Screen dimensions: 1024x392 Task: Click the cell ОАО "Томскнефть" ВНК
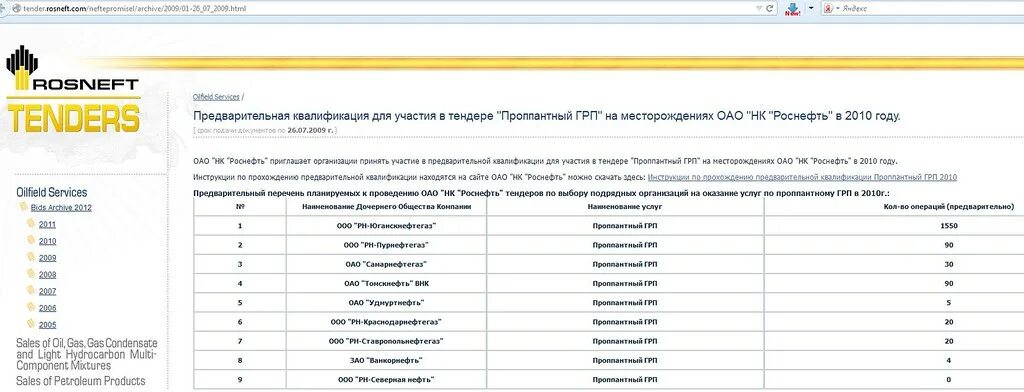click(386, 284)
